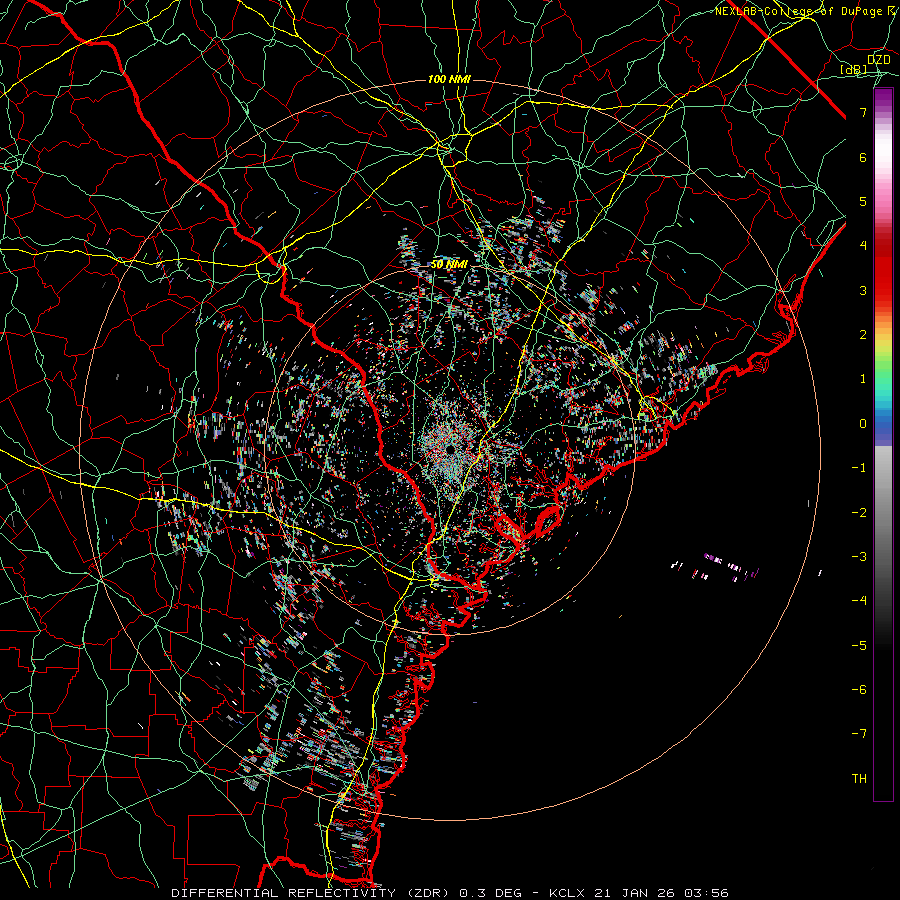Click the scale value "-6"
The height and width of the screenshot is (900, 900).
[x=859, y=690]
